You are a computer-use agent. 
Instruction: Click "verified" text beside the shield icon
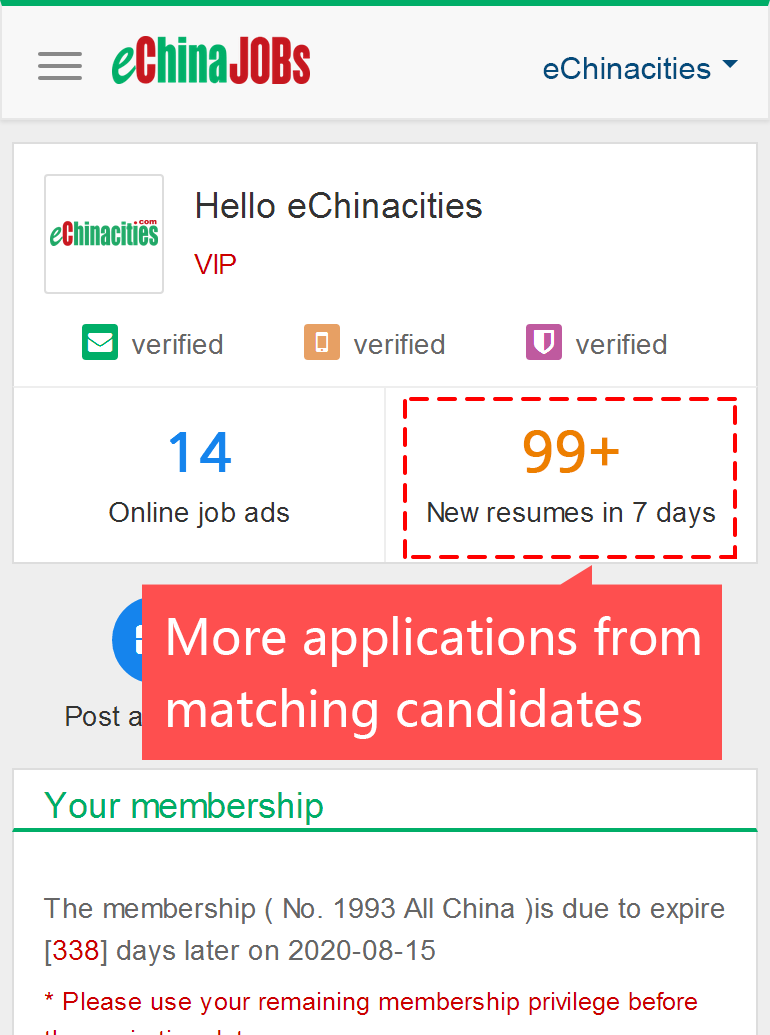621,345
